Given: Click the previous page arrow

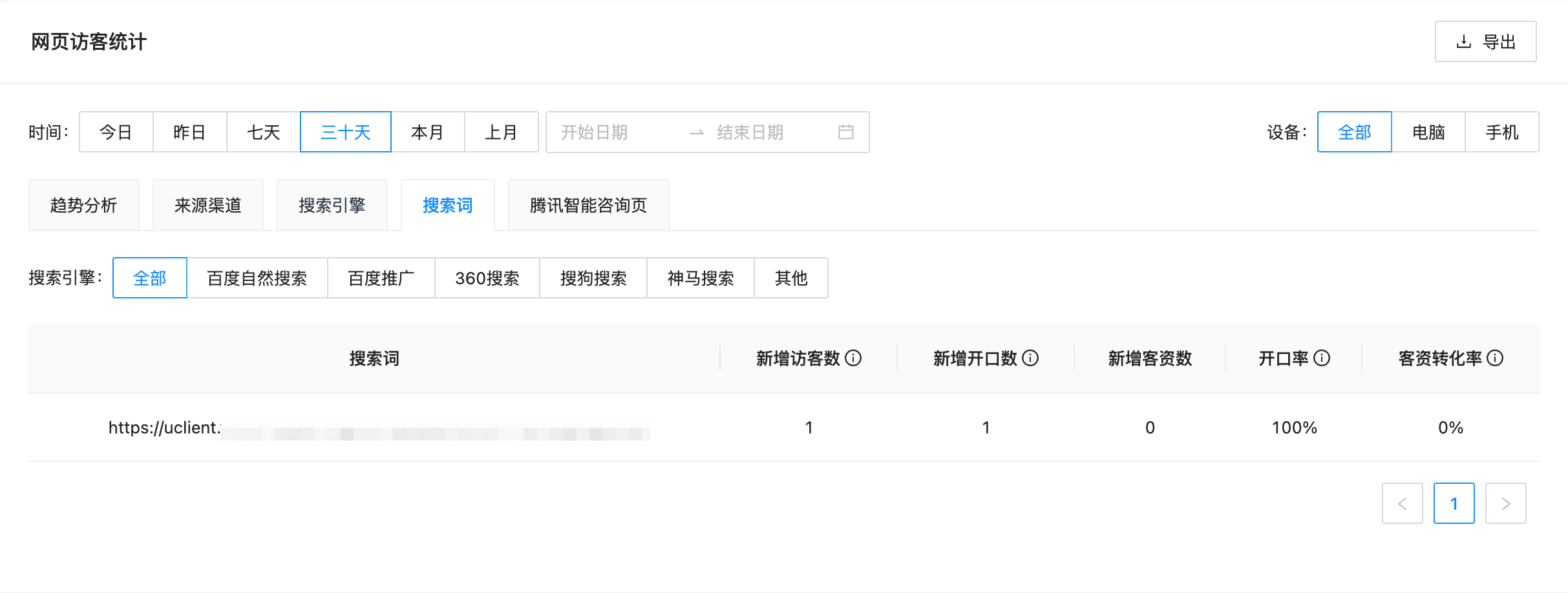Looking at the screenshot, I should pyautogui.click(x=1403, y=503).
